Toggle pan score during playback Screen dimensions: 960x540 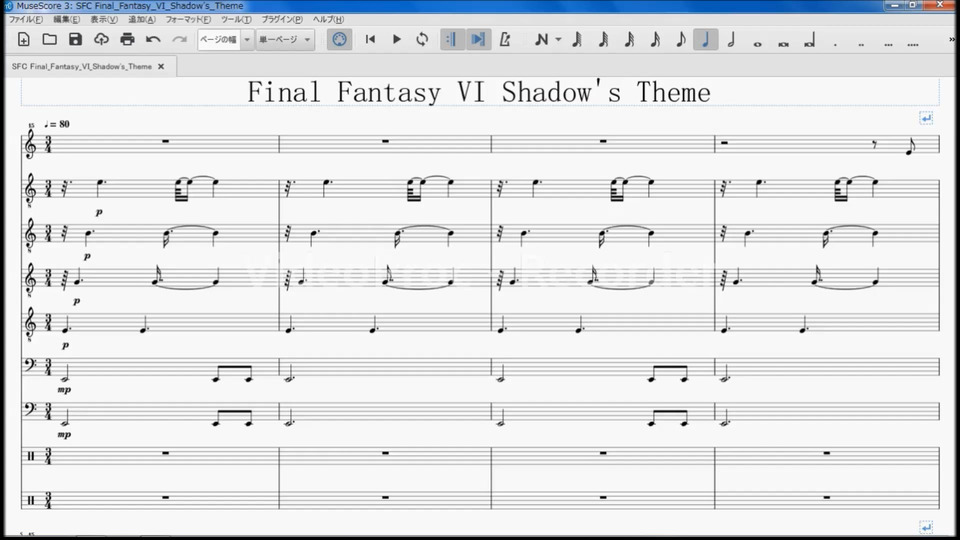coord(478,40)
